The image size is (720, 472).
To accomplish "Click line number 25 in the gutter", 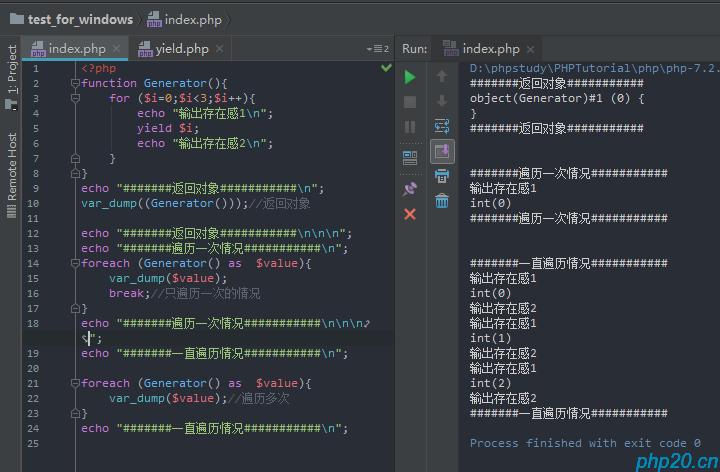I will pos(33,444).
